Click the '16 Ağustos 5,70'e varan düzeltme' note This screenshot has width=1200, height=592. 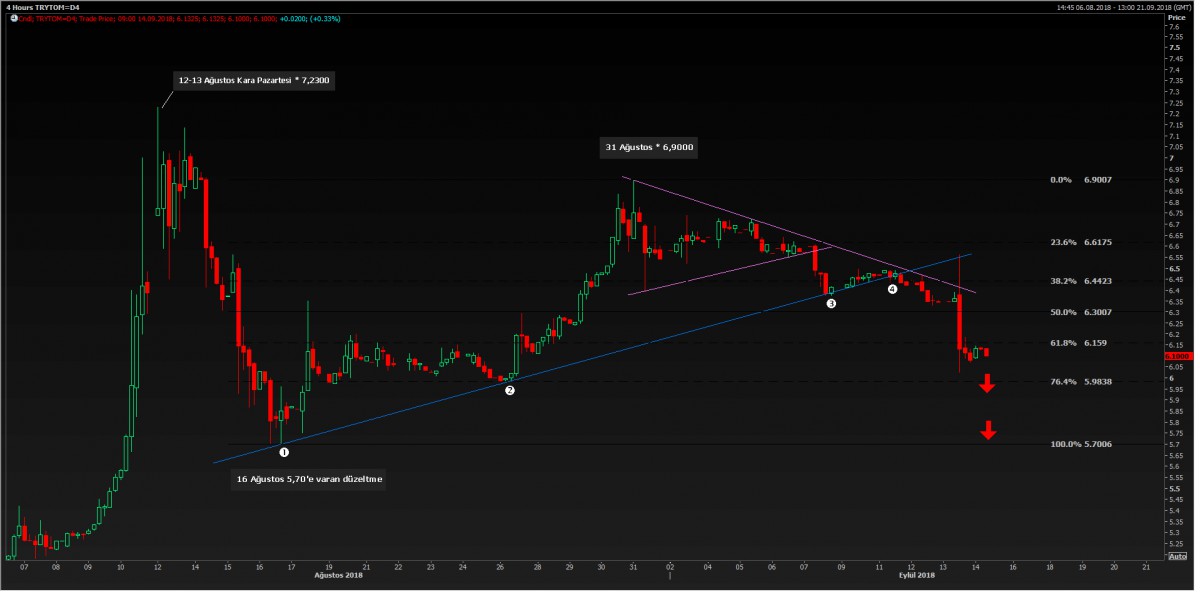click(309, 479)
